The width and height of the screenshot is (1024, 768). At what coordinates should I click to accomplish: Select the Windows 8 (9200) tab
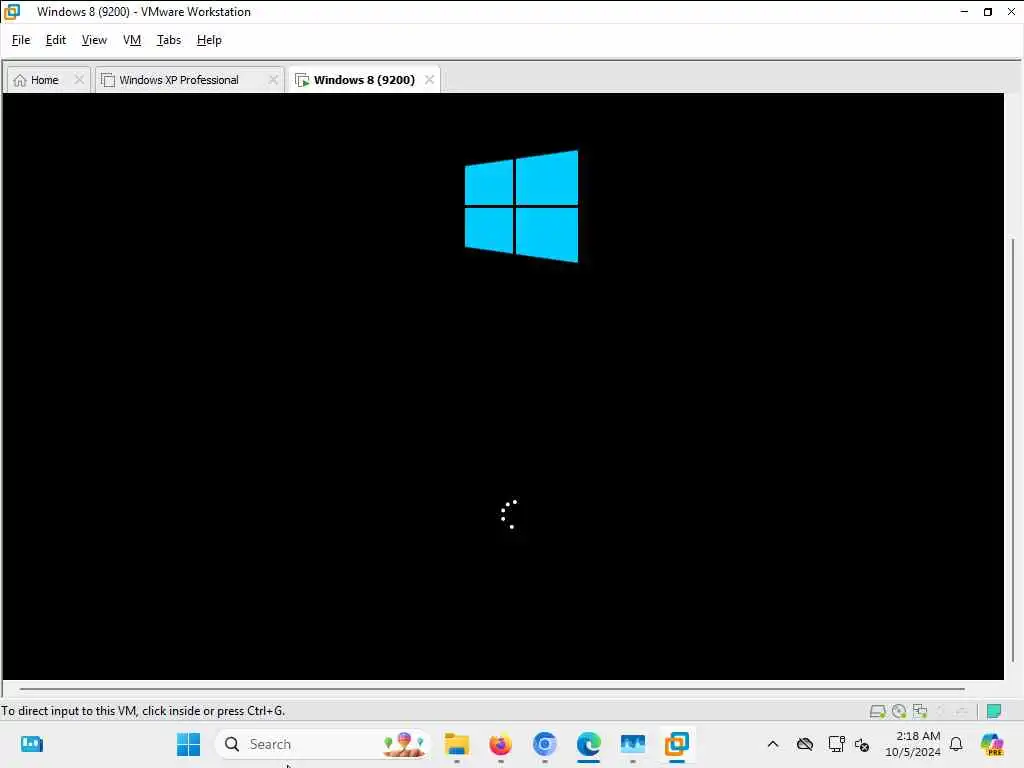[364, 80]
